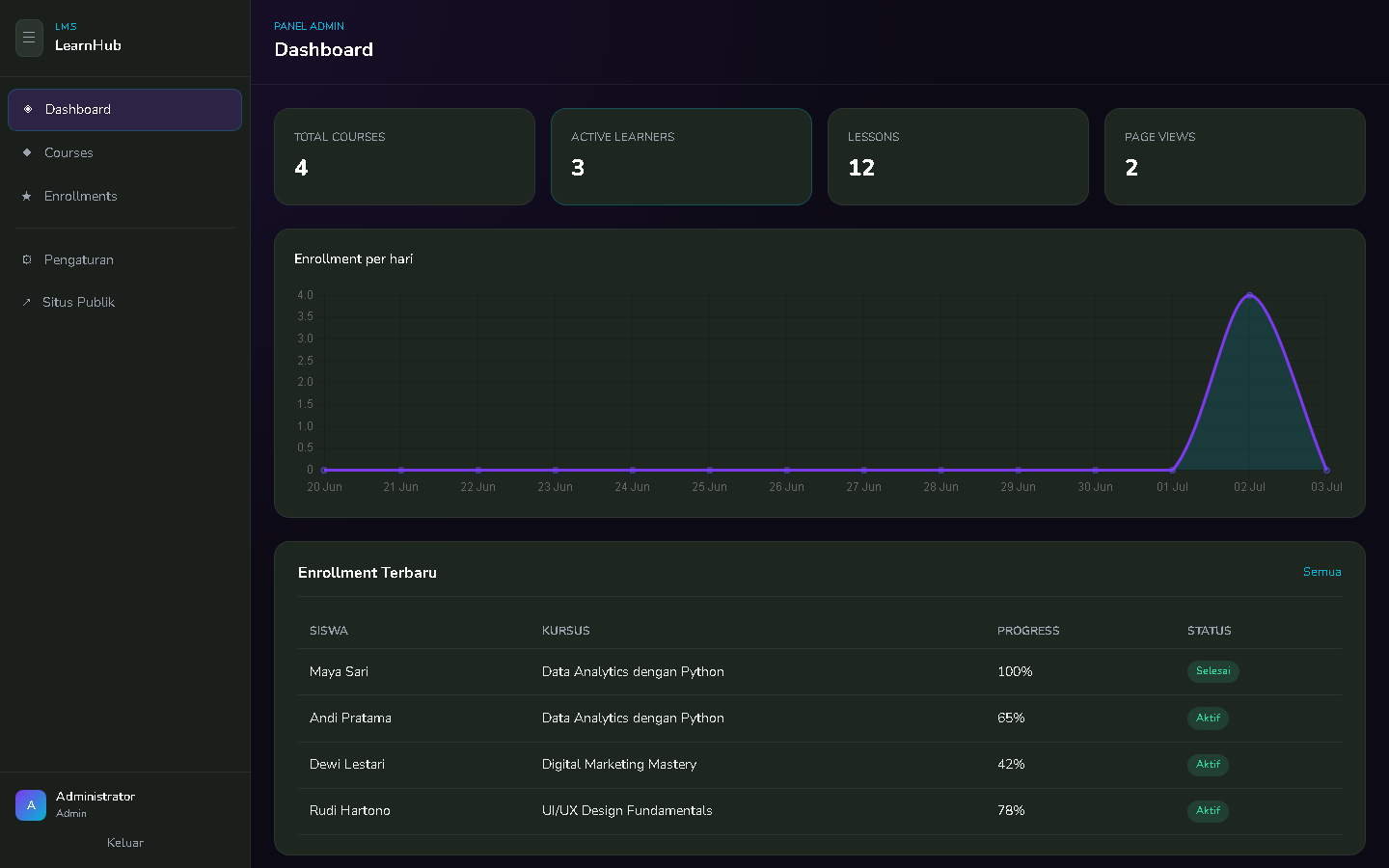
Task: Click the Courses icon in sidebar
Action: [x=27, y=152]
